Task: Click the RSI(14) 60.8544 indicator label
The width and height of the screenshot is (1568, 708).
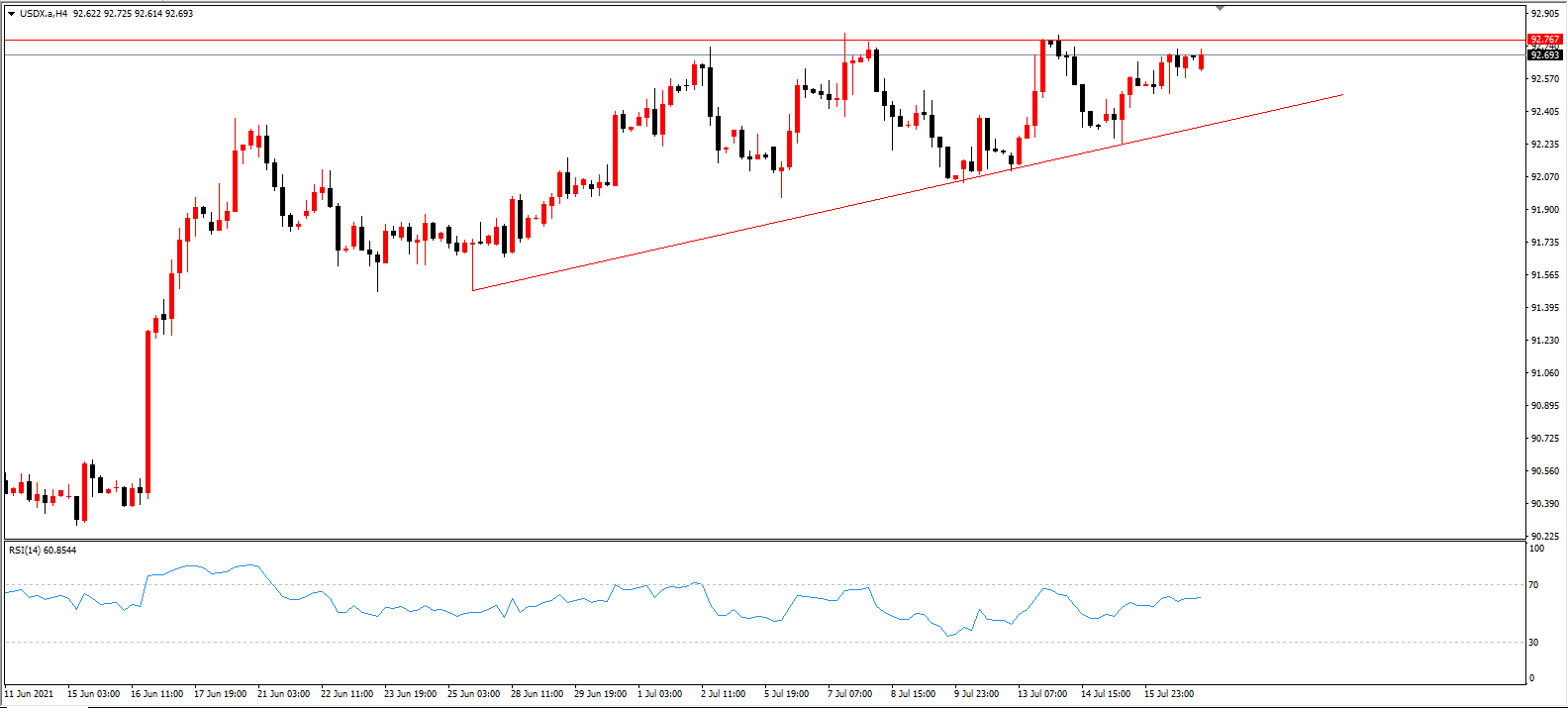Action: pos(43,550)
